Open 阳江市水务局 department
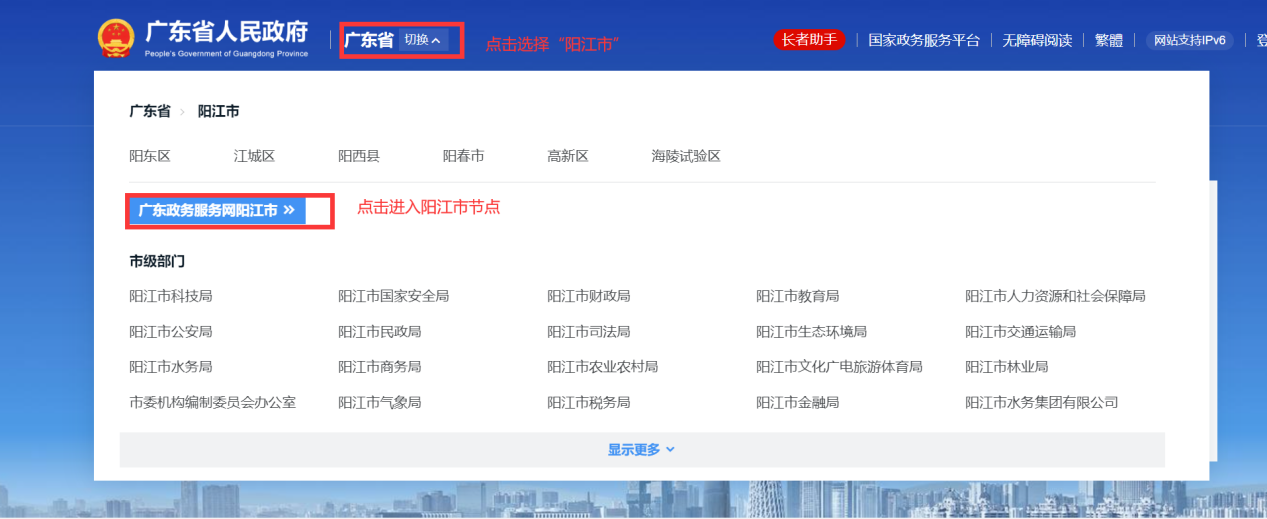Viewport: 1267px width, 519px height. point(171,367)
